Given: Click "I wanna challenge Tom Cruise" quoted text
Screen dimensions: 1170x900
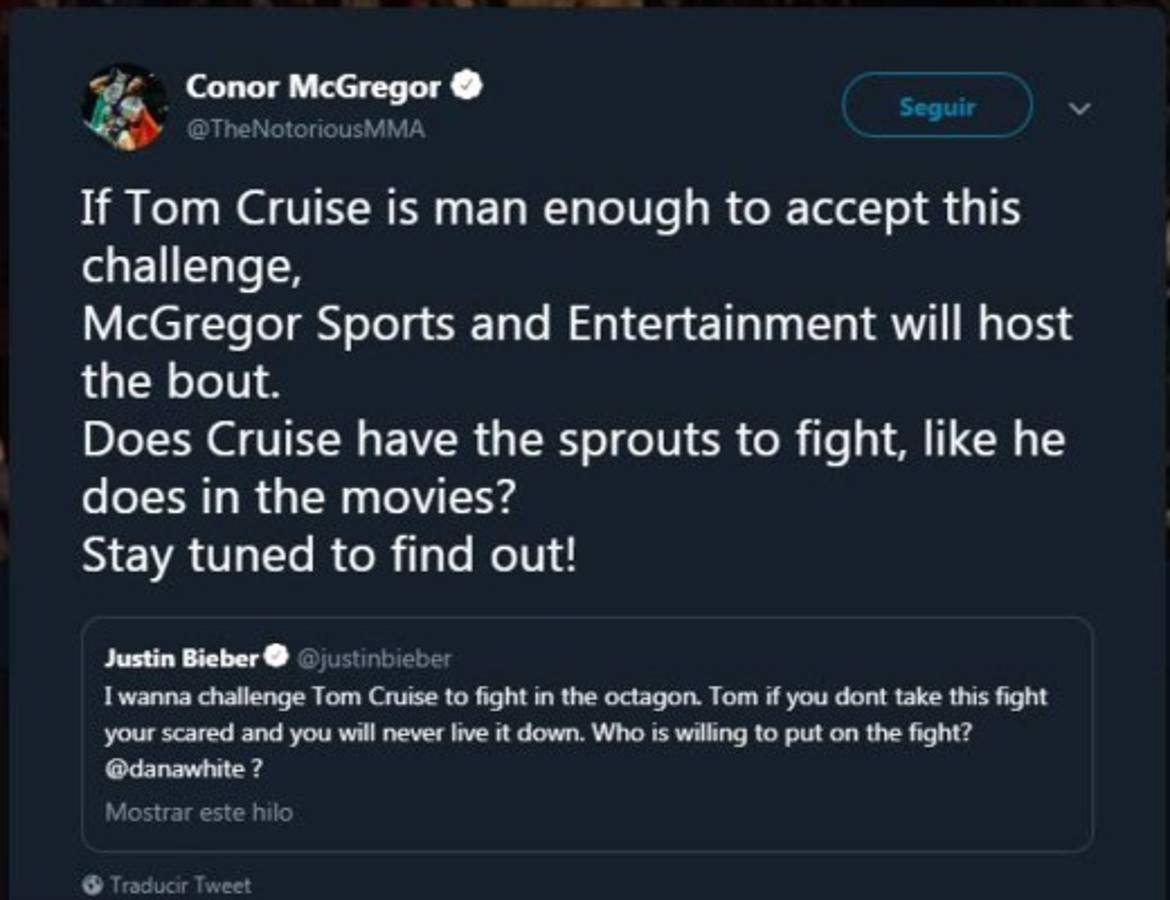Looking at the screenshot, I should [575, 696].
